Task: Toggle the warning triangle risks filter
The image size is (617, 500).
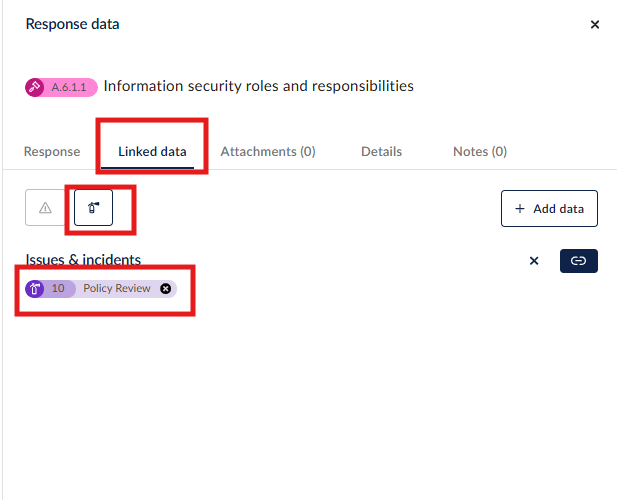Action: 46,208
